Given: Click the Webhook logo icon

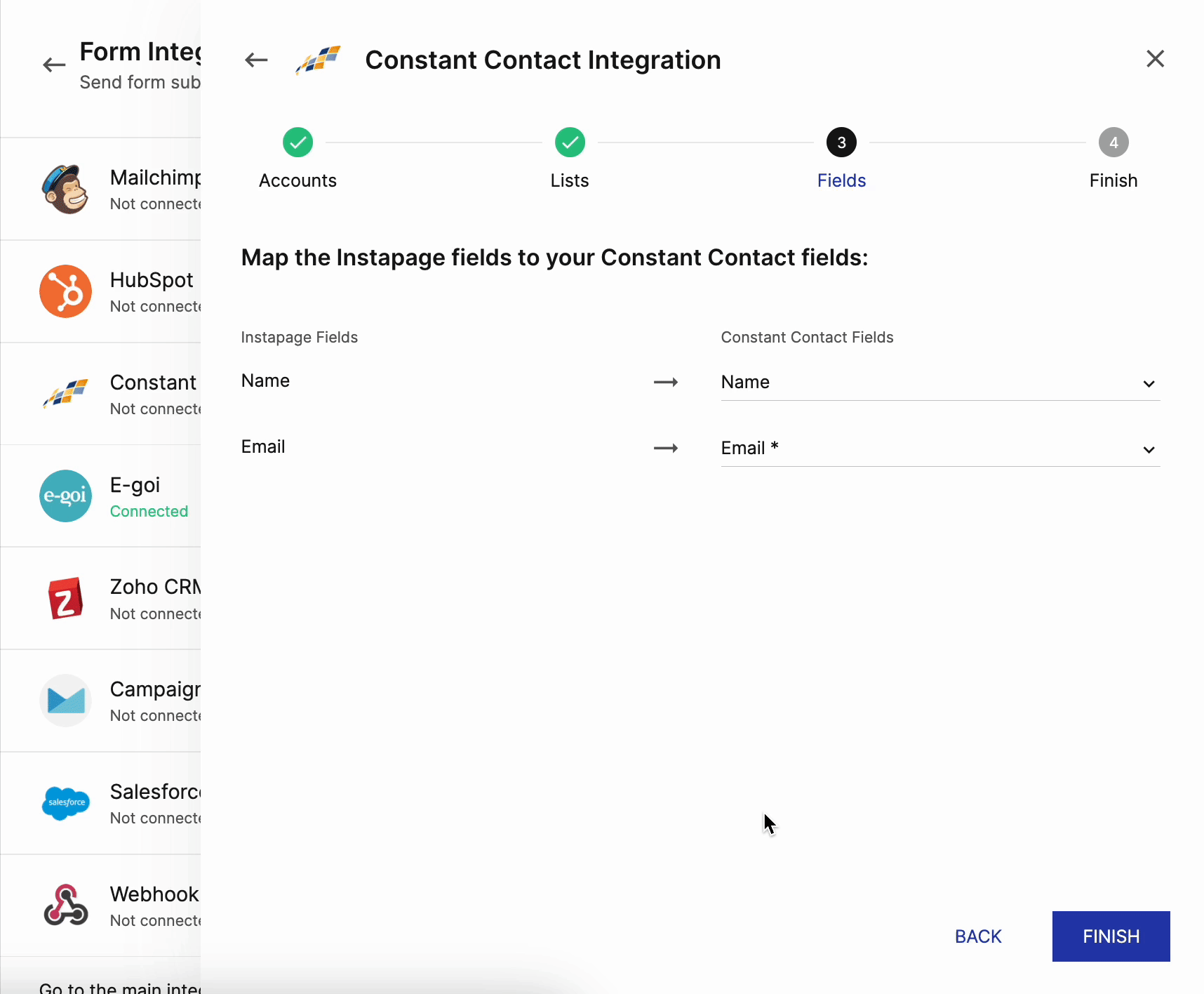Looking at the screenshot, I should coord(65,905).
